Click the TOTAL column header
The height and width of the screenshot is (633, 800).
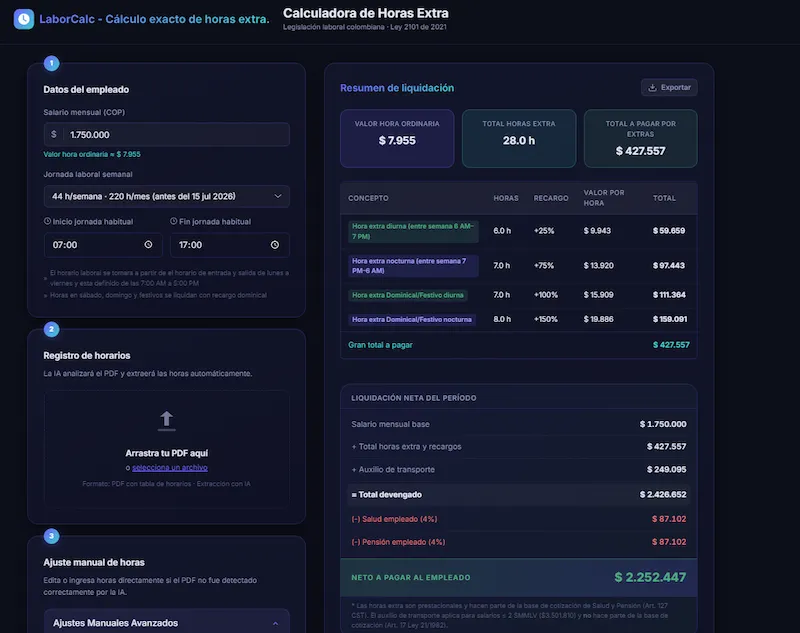[x=664, y=198]
